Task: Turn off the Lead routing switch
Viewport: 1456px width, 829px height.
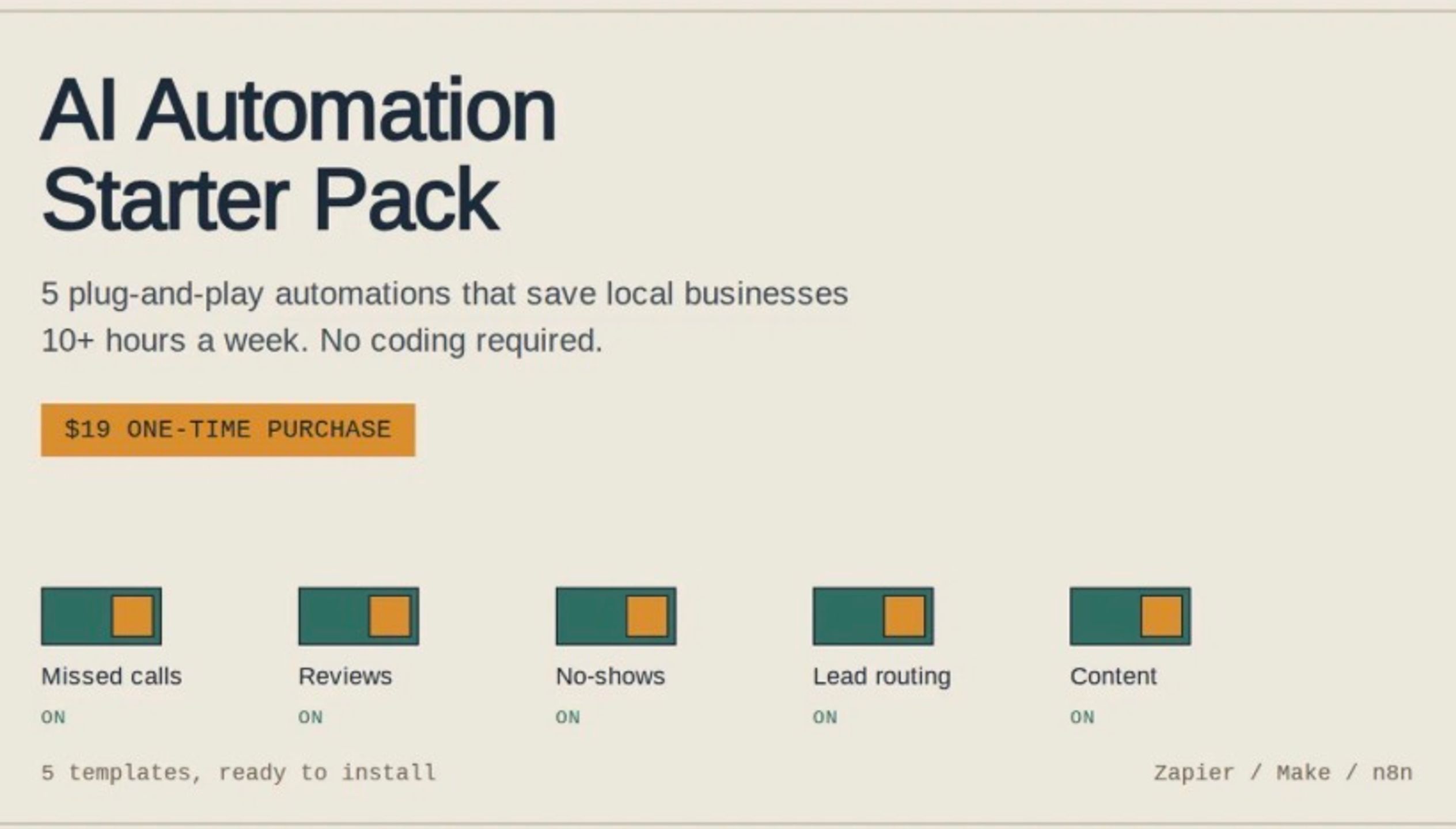Action: pos(873,616)
